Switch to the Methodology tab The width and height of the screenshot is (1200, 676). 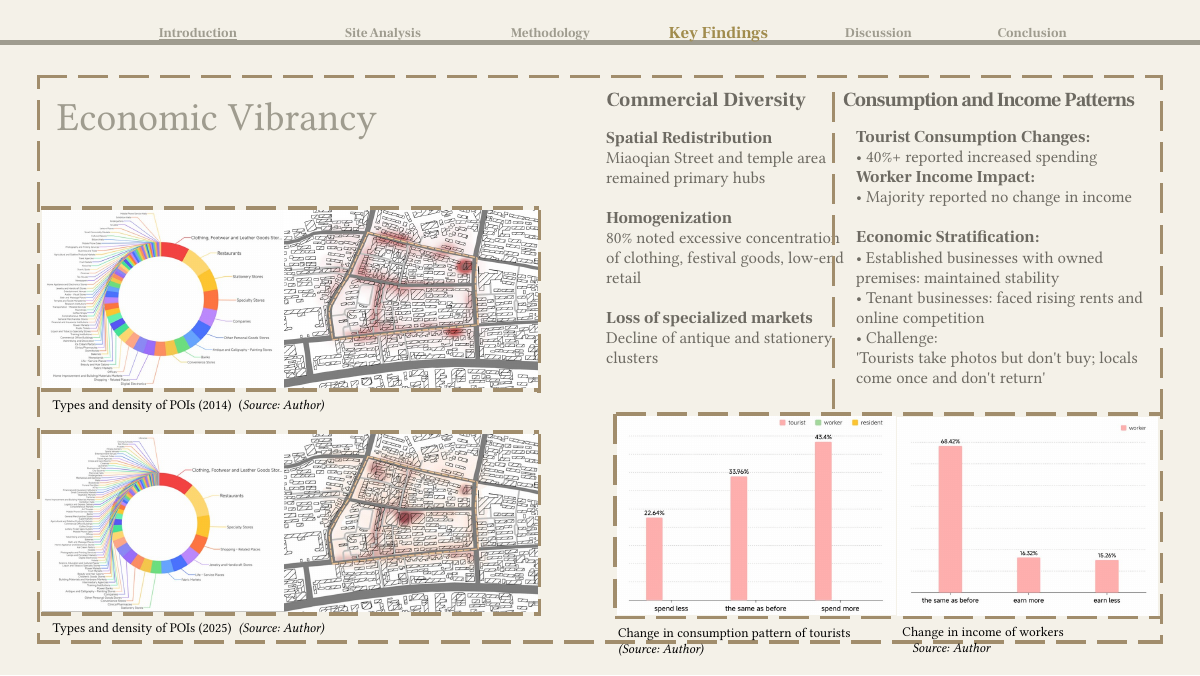click(x=550, y=33)
